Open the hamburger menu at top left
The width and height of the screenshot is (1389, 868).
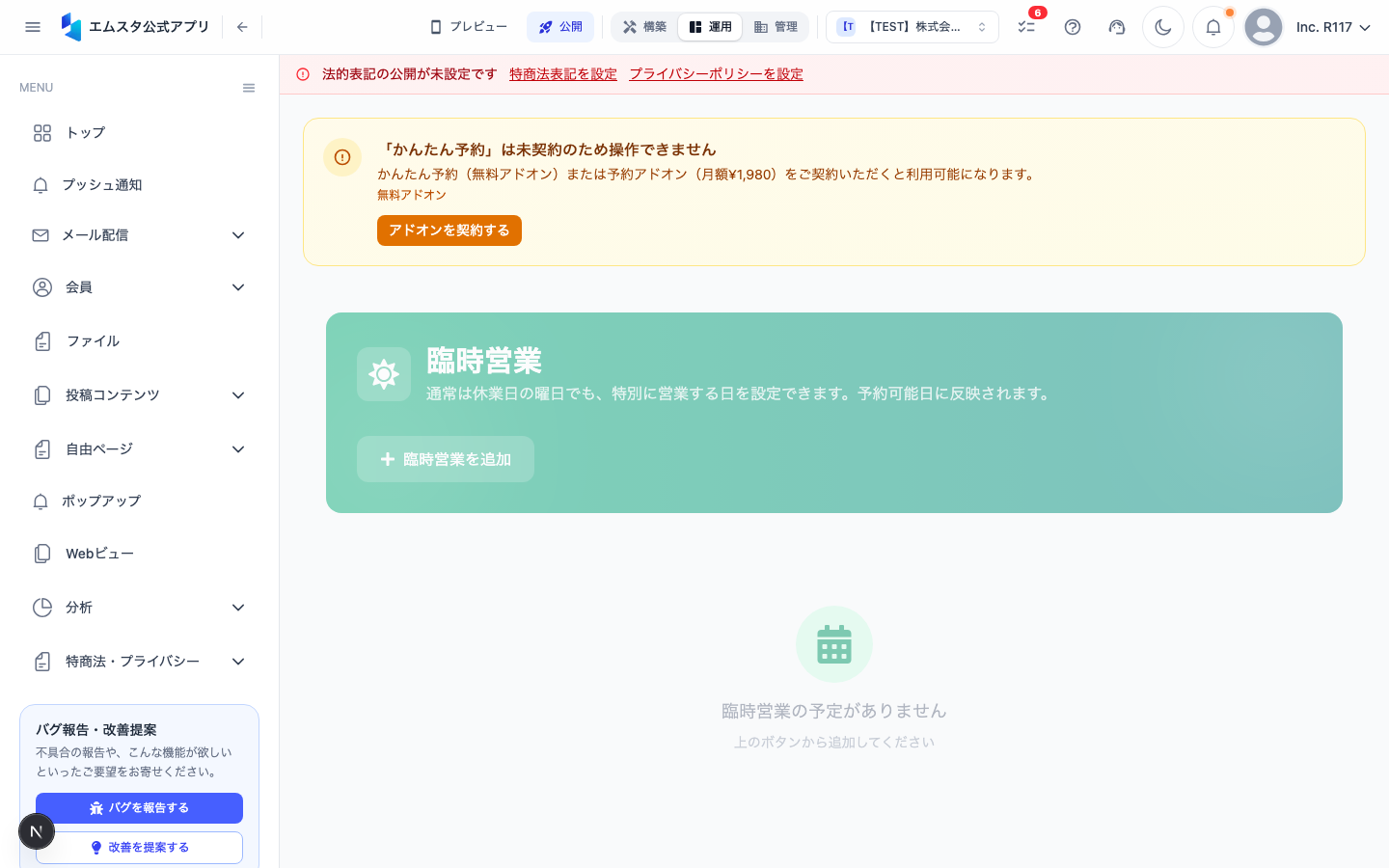pyautogui.click(x=33, y=27)
